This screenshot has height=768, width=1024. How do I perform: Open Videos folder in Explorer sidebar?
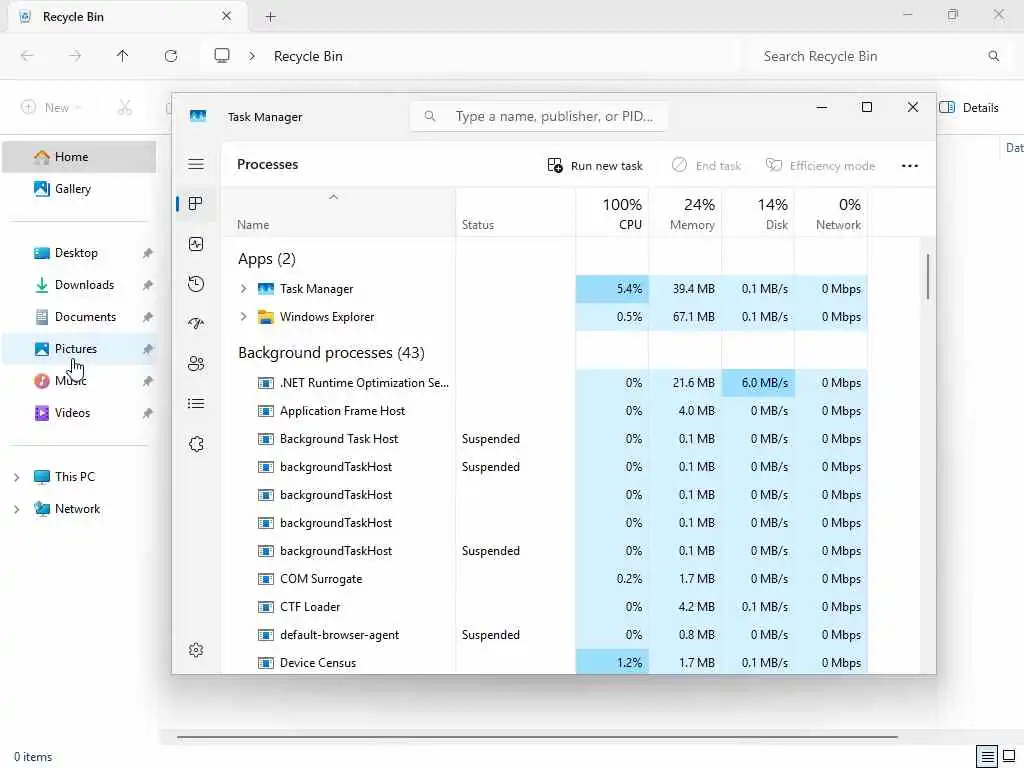[79, 413]
